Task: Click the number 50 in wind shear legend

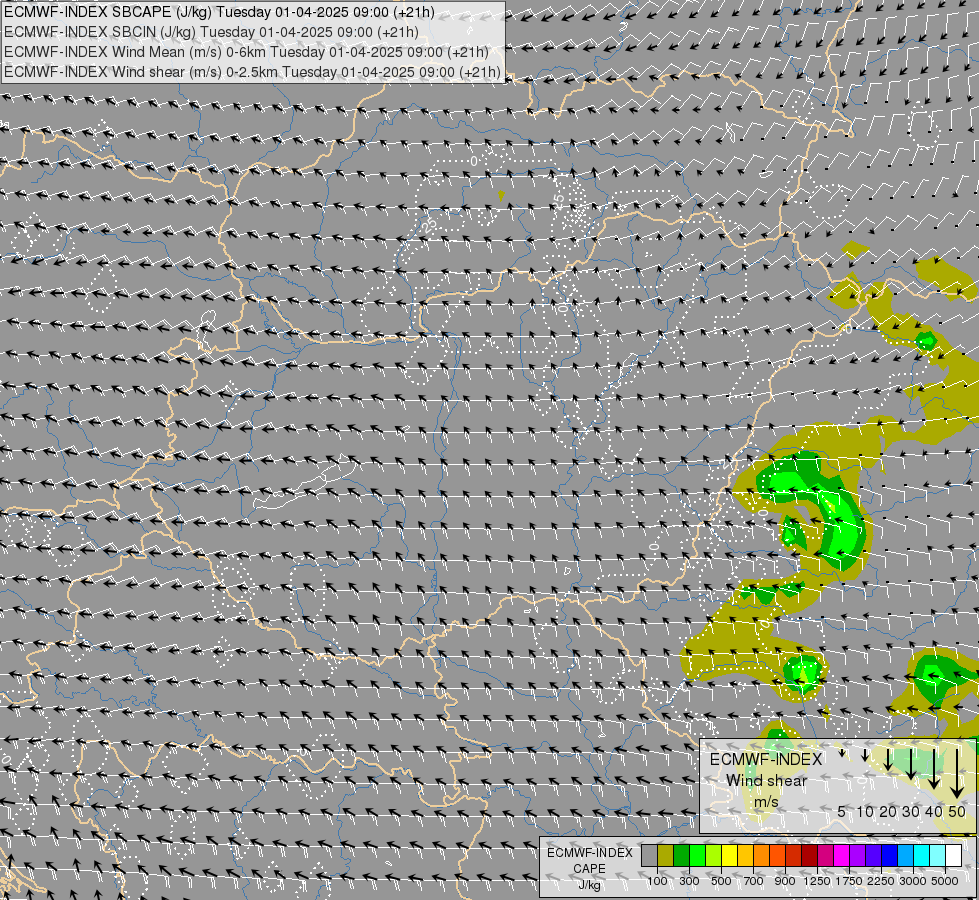Action: tap(957, 811)
